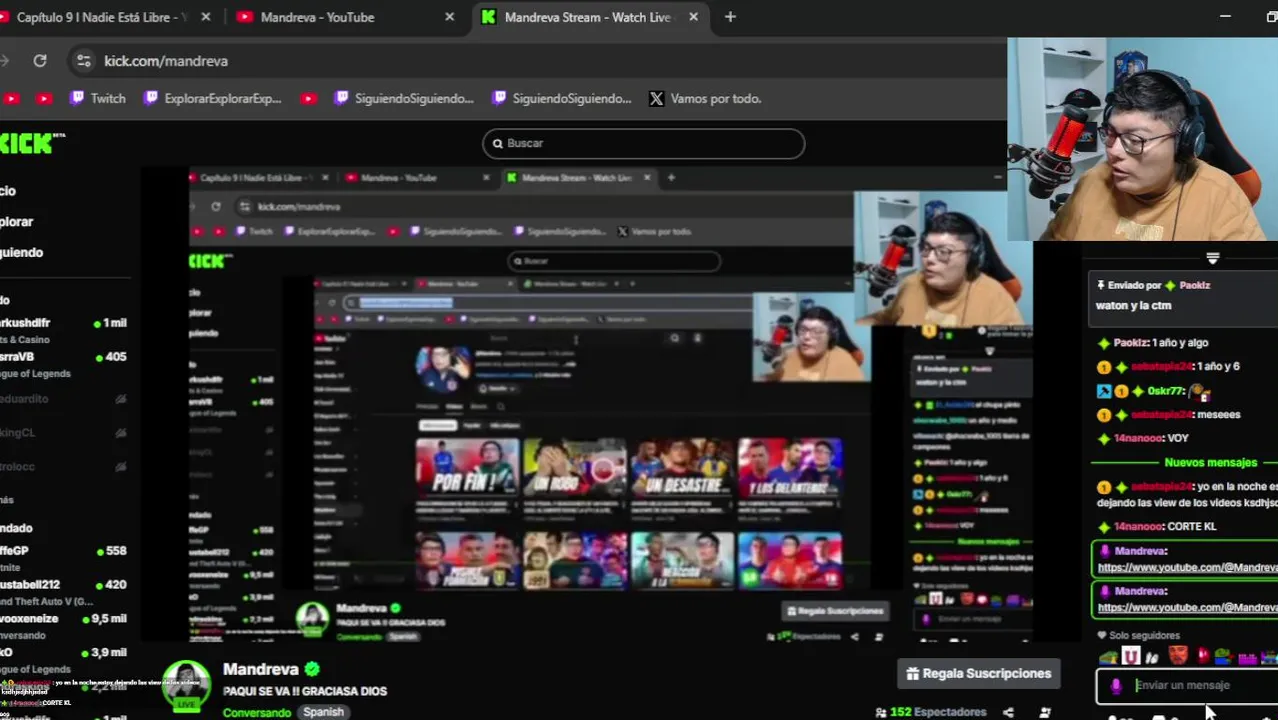Image resolution: width=1278 pixels, height=720 pixels.
Task: Click the pinned message 'waton y la ctm'
Action: coord(1133,305)
